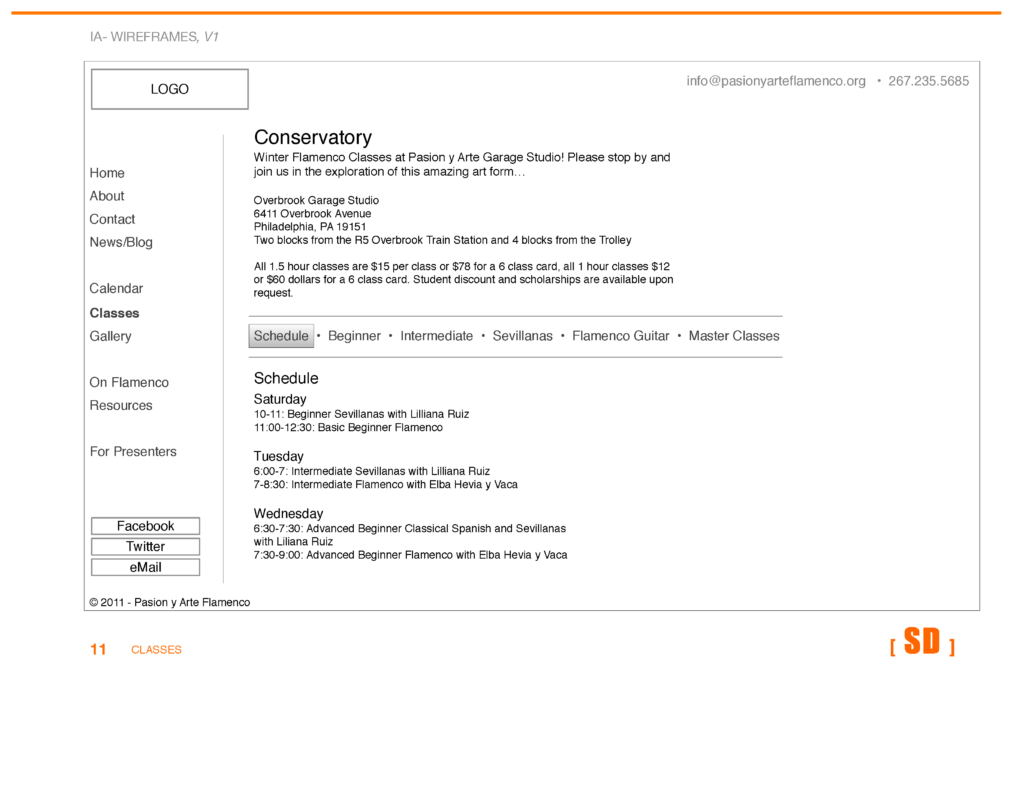This screenshot has width=1024, height=791.
Task: Open the Flamenco Guitar tab
Action: [620, 336]
